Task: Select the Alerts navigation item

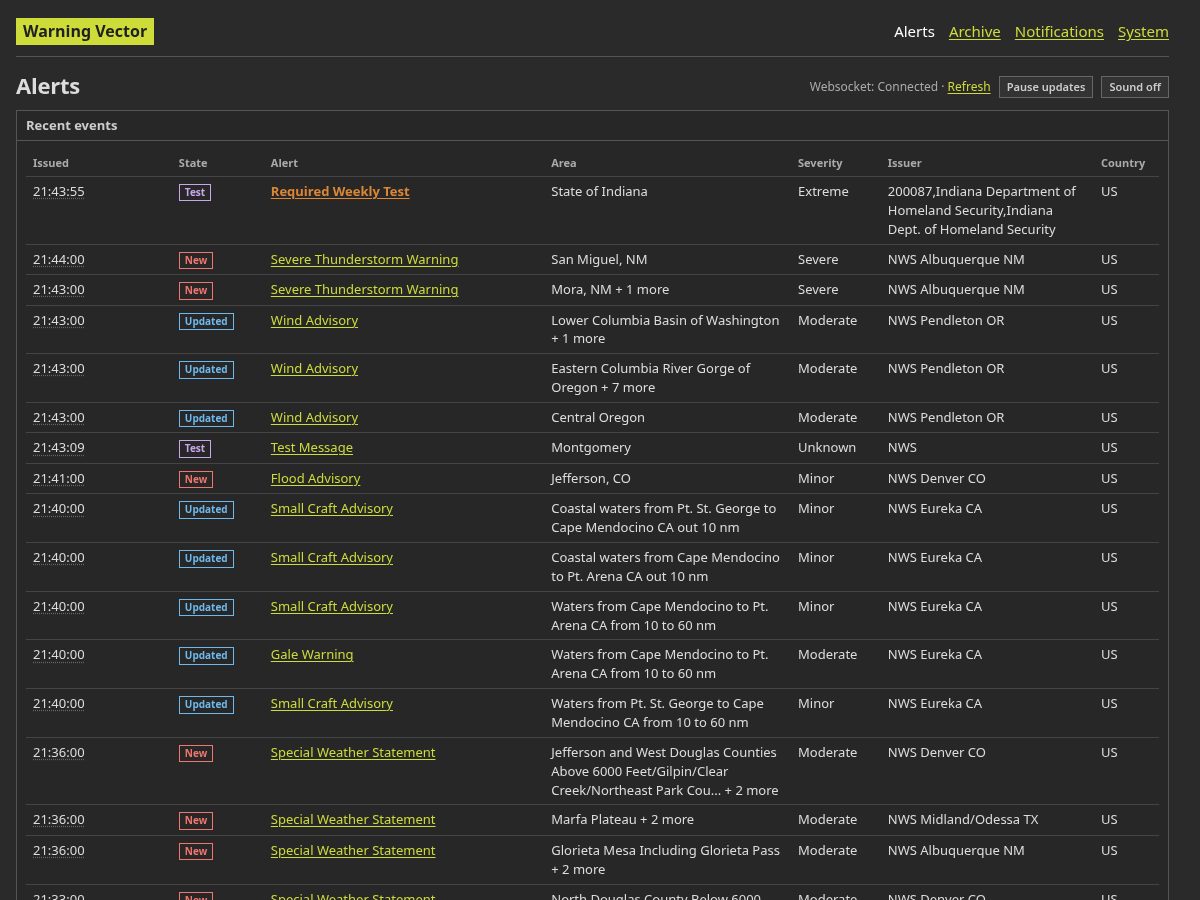Action: tap(914, 32)
